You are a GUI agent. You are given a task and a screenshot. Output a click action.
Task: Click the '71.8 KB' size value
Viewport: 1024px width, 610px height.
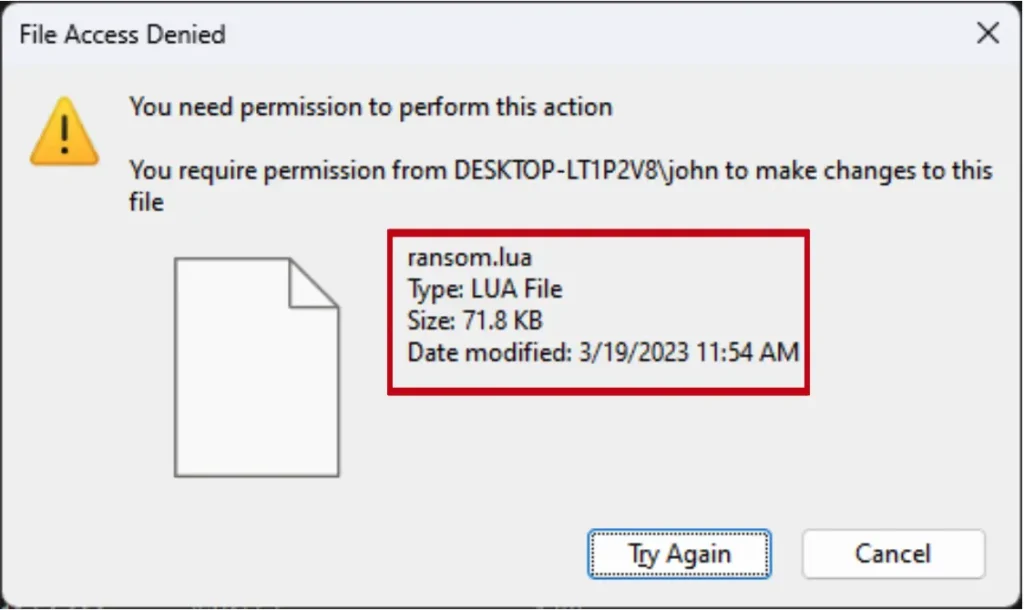pos(502,321)
